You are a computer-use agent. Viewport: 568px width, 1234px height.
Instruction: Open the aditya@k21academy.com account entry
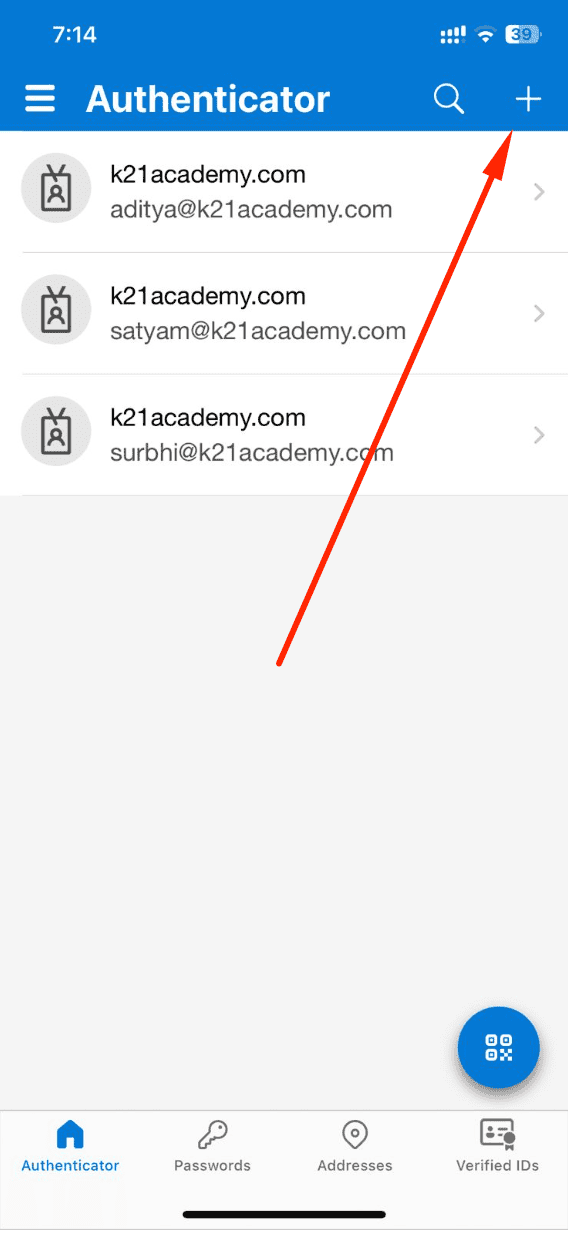284,192
